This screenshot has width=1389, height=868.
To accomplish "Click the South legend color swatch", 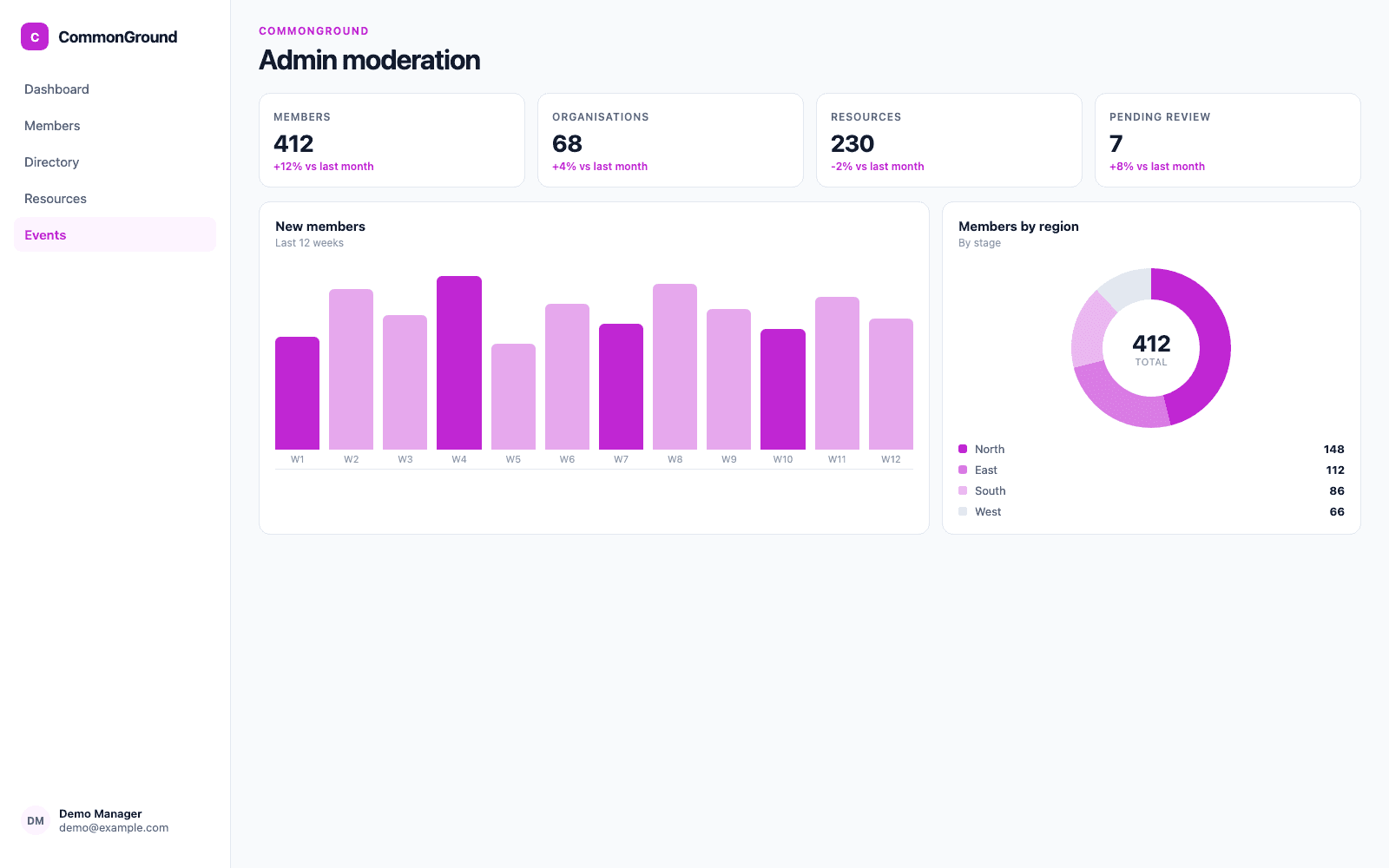I will point(963,490).
